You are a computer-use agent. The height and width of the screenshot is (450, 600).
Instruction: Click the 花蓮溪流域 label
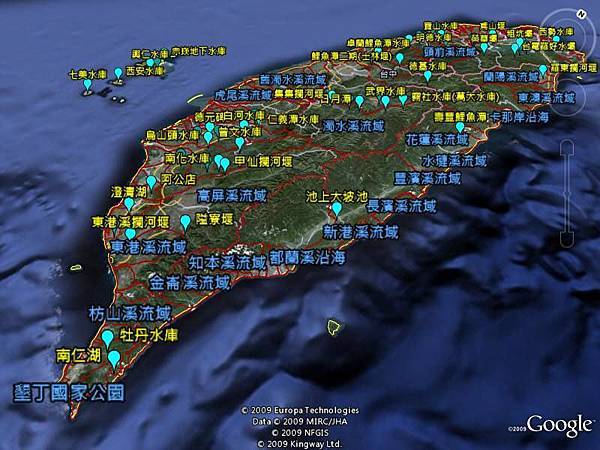pos(437,139)
